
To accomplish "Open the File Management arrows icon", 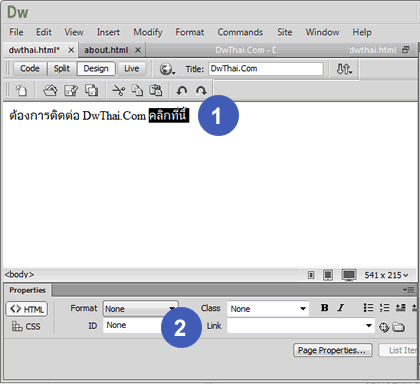I will tap(344, 69).
